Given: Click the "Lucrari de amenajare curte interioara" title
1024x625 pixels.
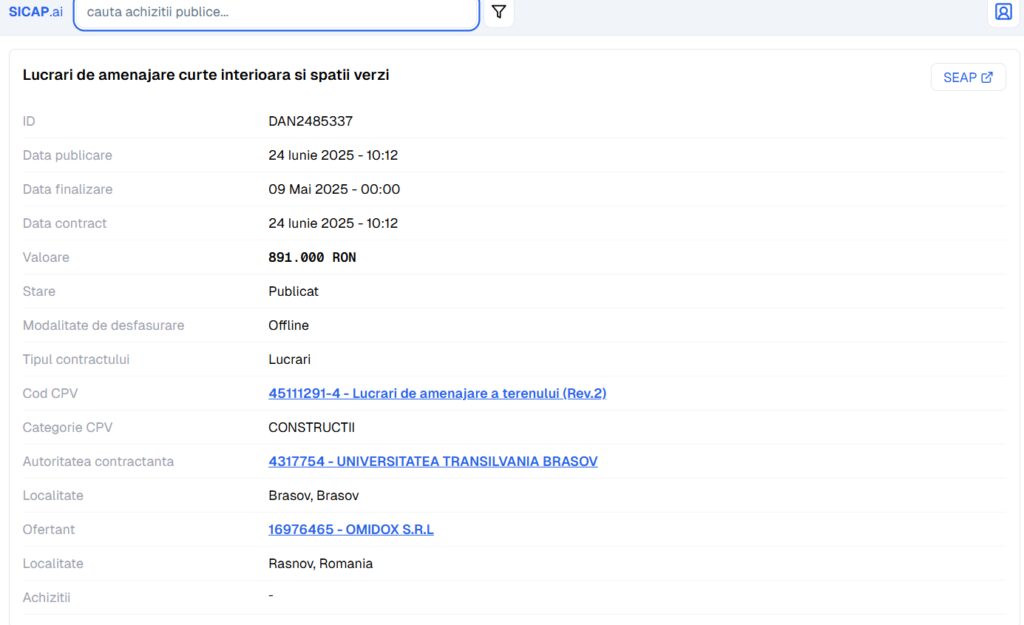Looking at the screenshot, I should (x=206, y=75).
